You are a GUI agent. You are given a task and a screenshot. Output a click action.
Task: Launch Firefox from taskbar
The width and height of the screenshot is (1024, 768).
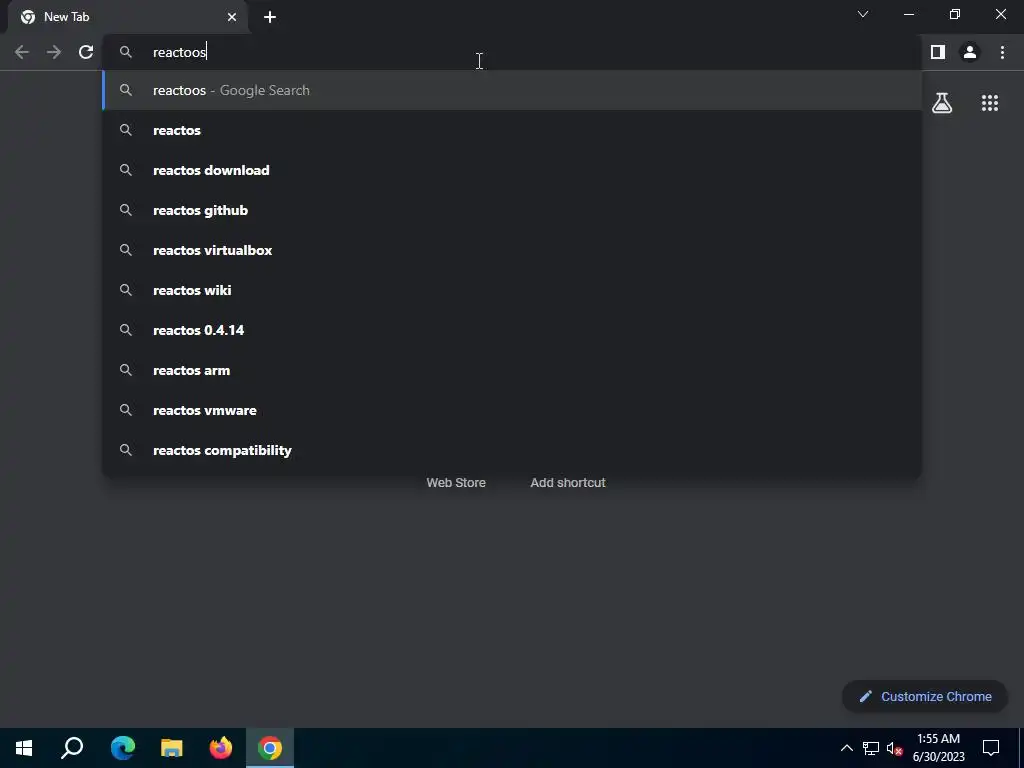pos(221,748)
